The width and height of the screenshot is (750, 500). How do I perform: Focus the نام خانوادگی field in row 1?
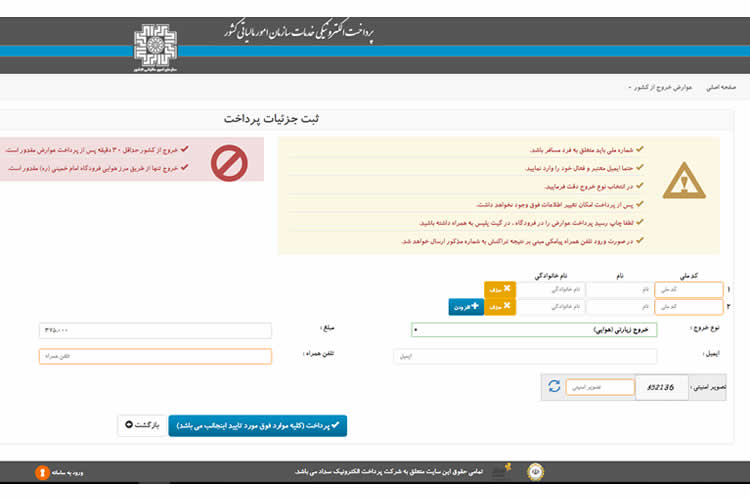[551, 289]
